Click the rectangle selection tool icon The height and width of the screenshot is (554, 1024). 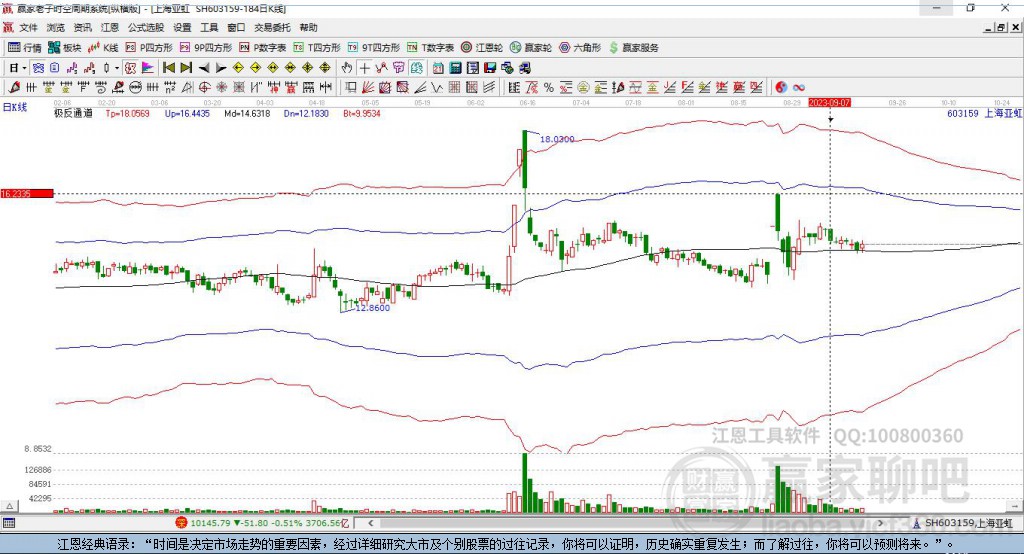(x=351, y=88)
